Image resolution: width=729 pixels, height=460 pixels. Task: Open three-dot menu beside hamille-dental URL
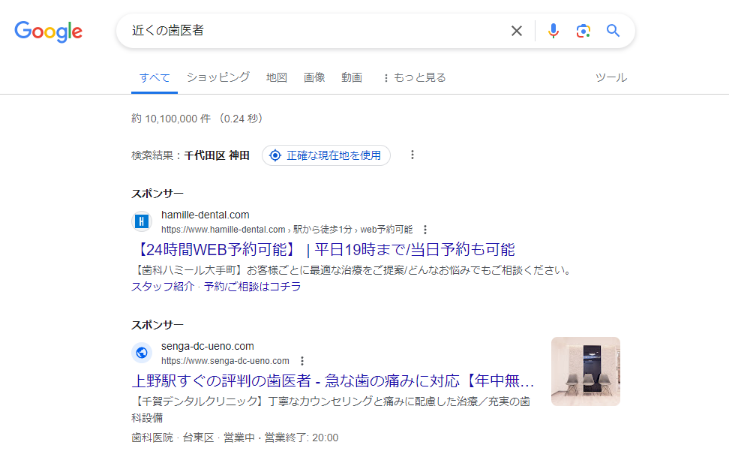click(425, 230)
